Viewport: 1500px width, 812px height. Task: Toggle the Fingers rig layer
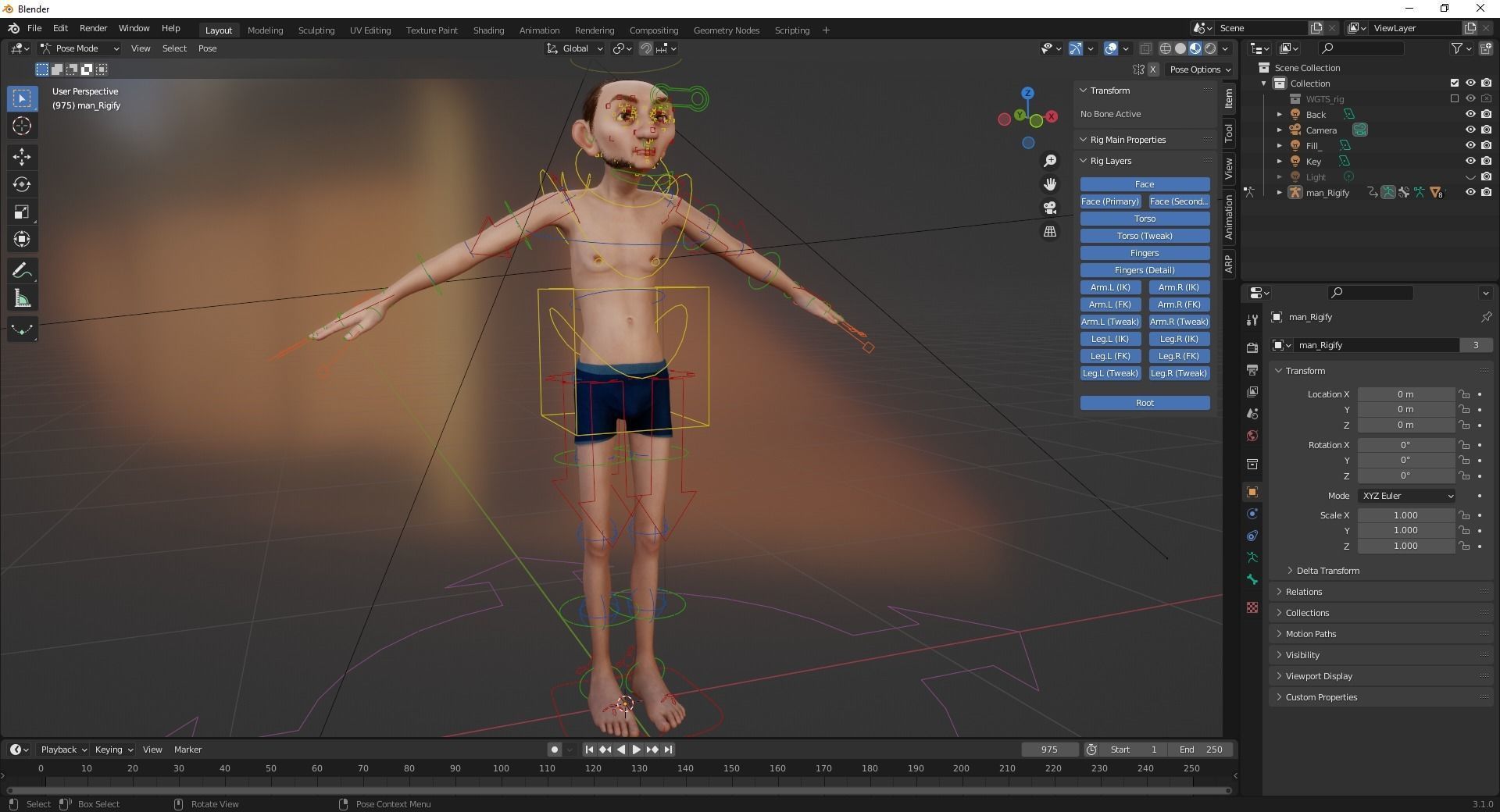point(1145,253)
